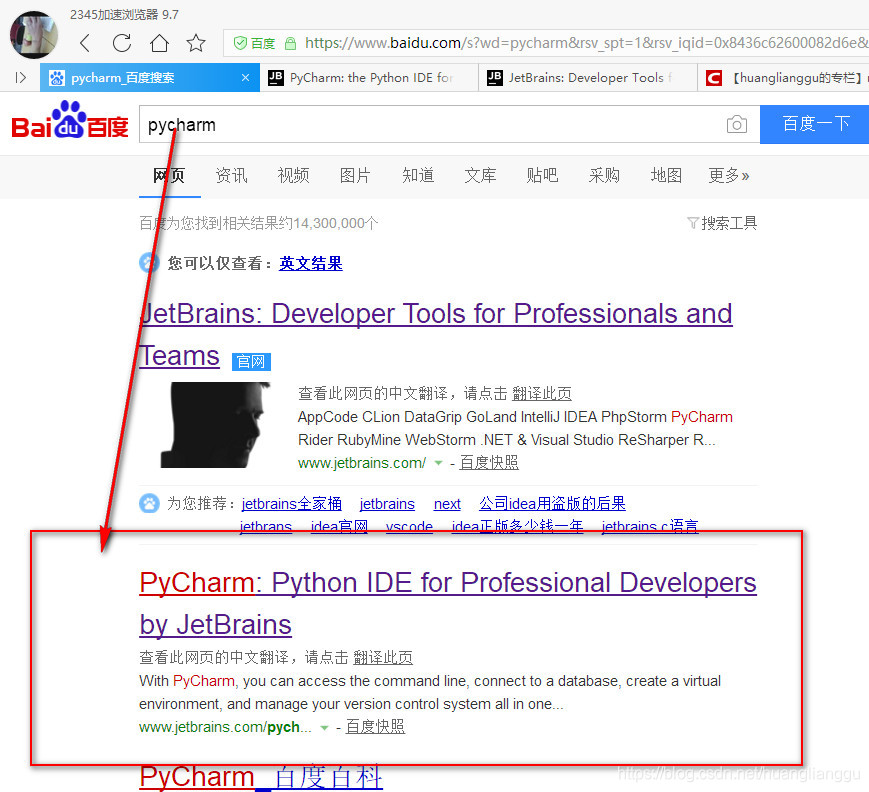Click result count text 14,300,000个
Screen dimensions: 869x792
pos(335,223)
